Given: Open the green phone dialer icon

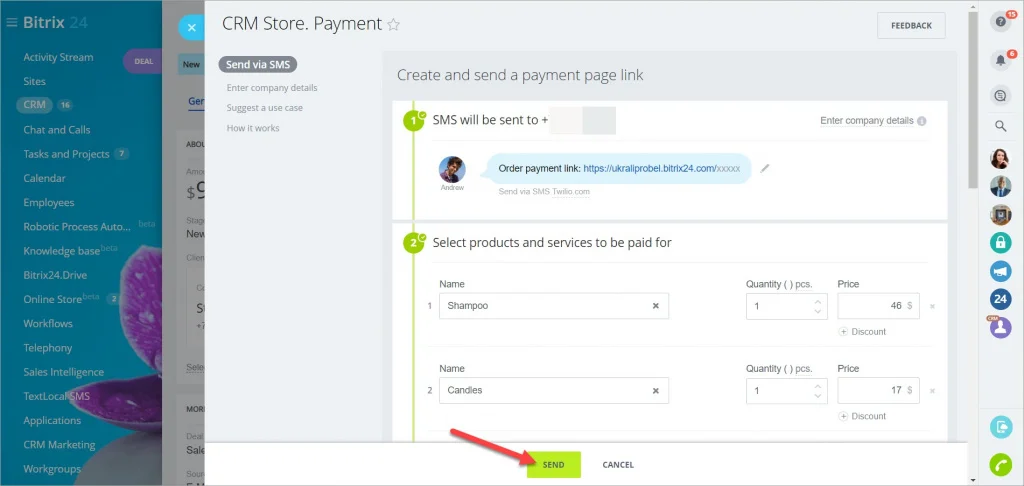Looking at the screenshot, I should pyautogui.click(x=1000, y=464).
